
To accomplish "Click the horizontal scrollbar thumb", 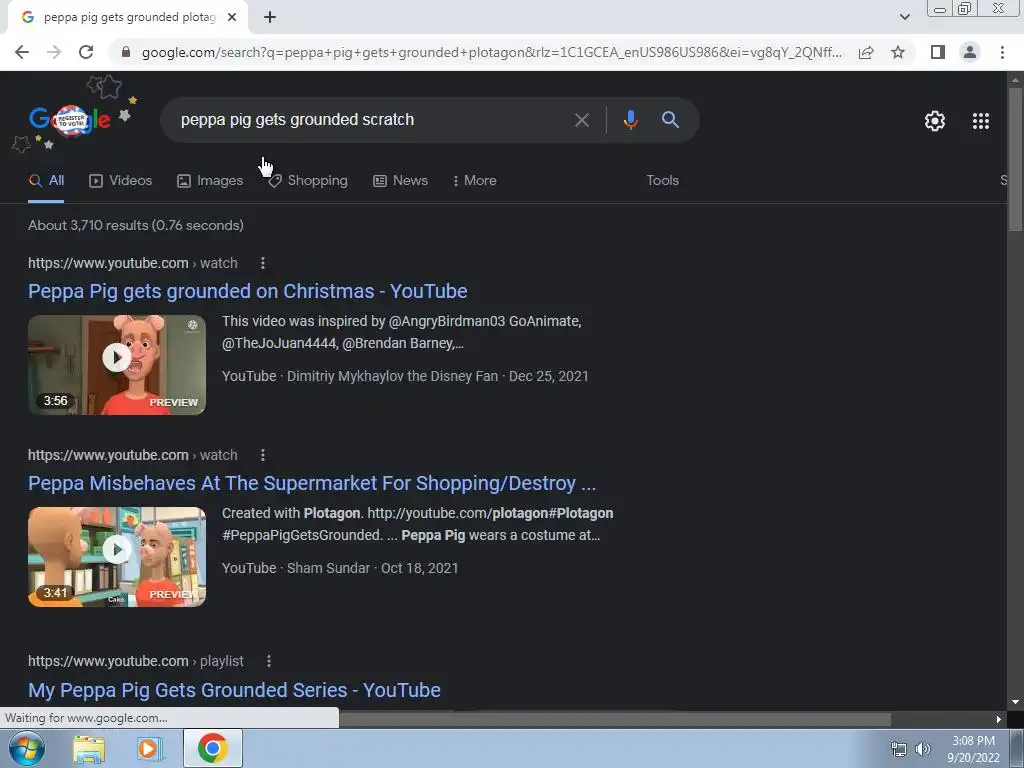I will point(615,719).
